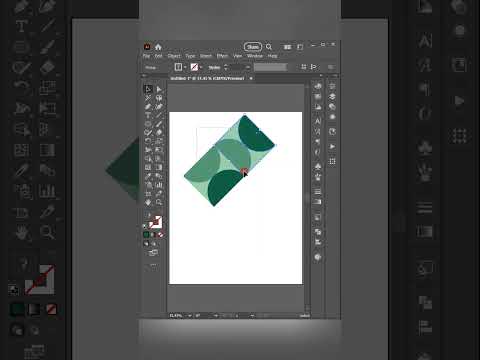Select the Magic Wand tool
The image size is (480, 360).
click(148, 98)
